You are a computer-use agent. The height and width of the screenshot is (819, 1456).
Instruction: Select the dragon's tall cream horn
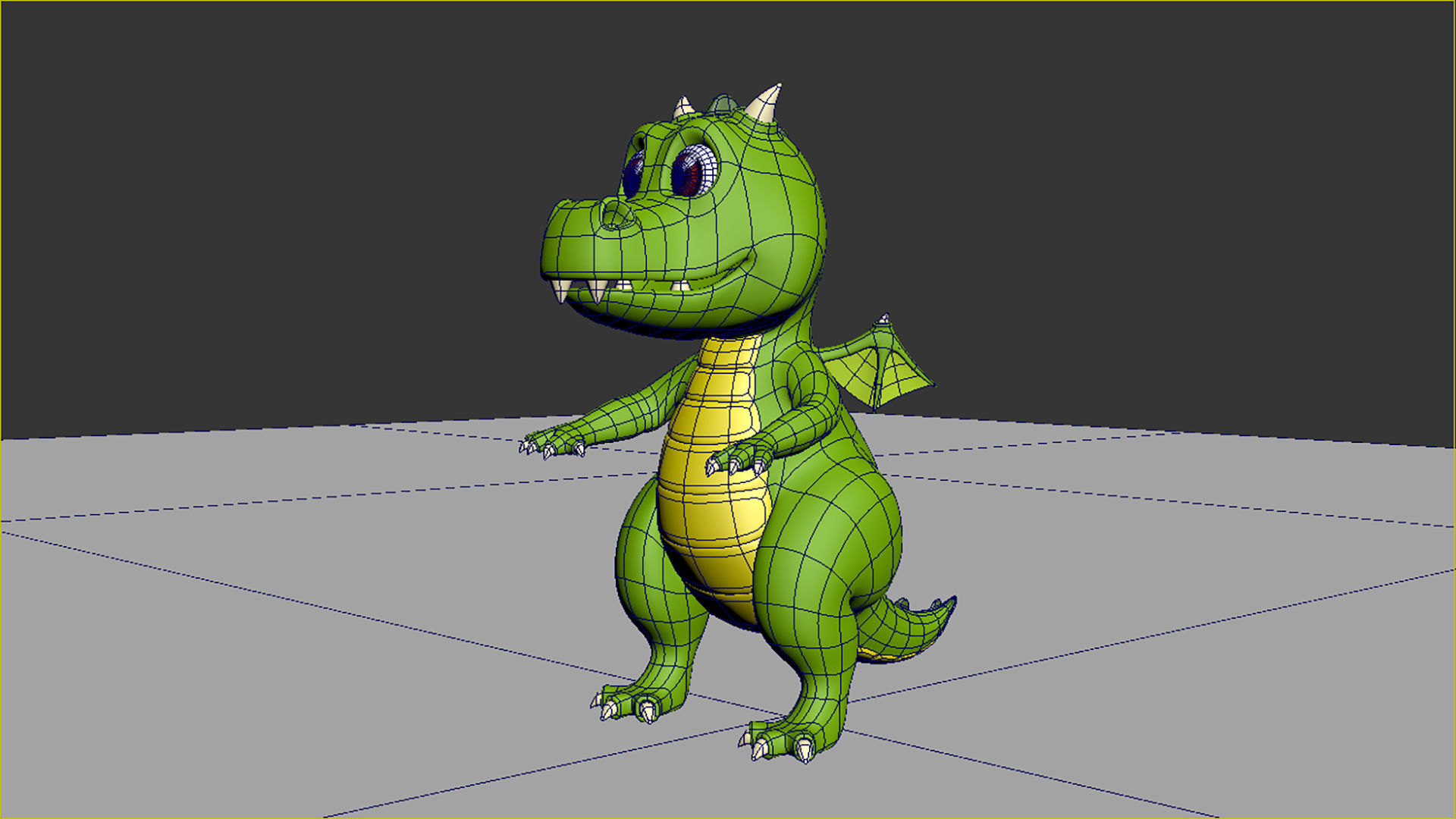point(764,104)
